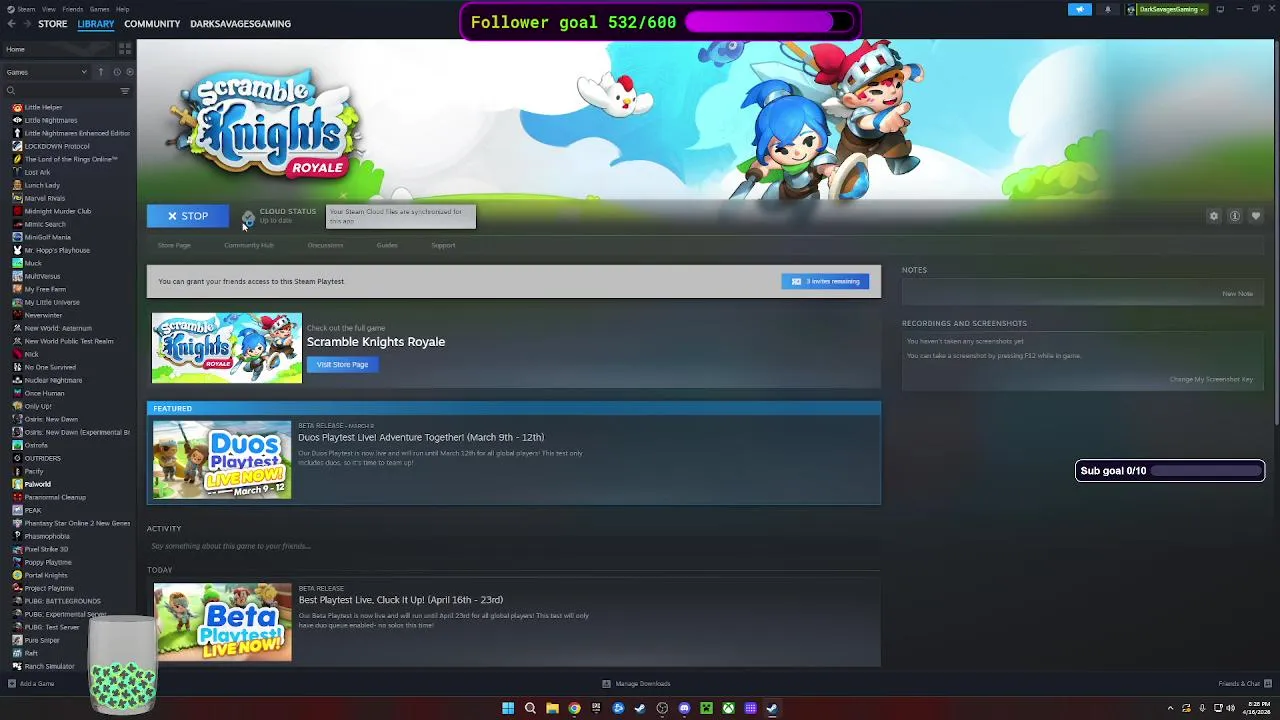
Task: Stop the running game with STOP button
Action: tap(188, 216)
